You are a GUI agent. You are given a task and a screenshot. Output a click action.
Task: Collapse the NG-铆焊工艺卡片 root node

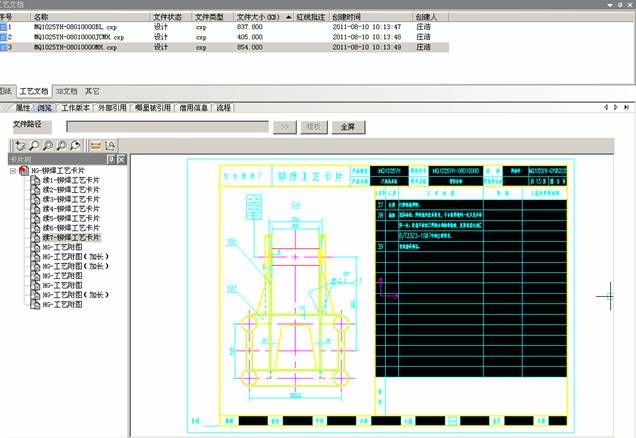pyautogui.click(x=14, y=170)
